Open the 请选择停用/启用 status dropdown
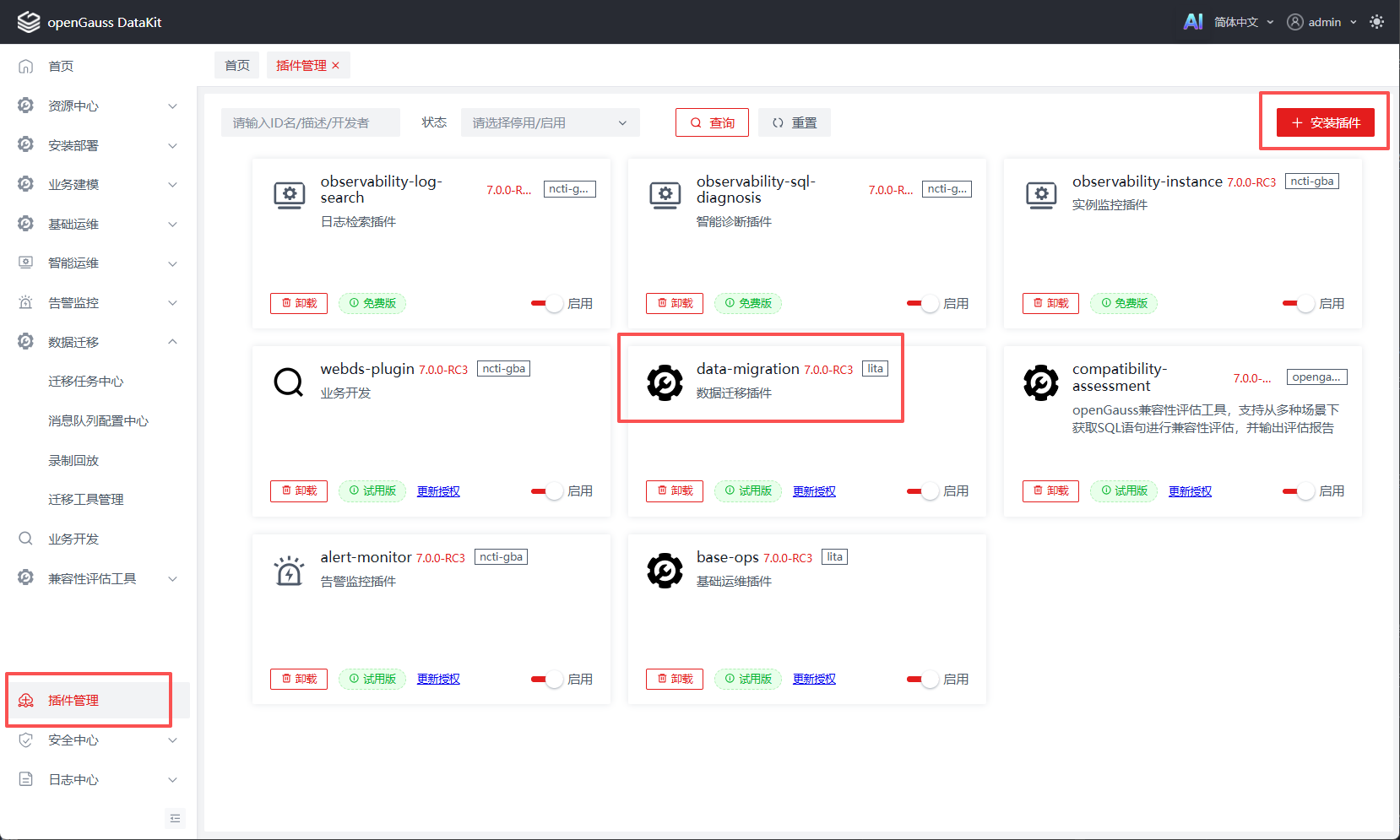This screenshot has height=840, width=1400. [x=551, y=122]
